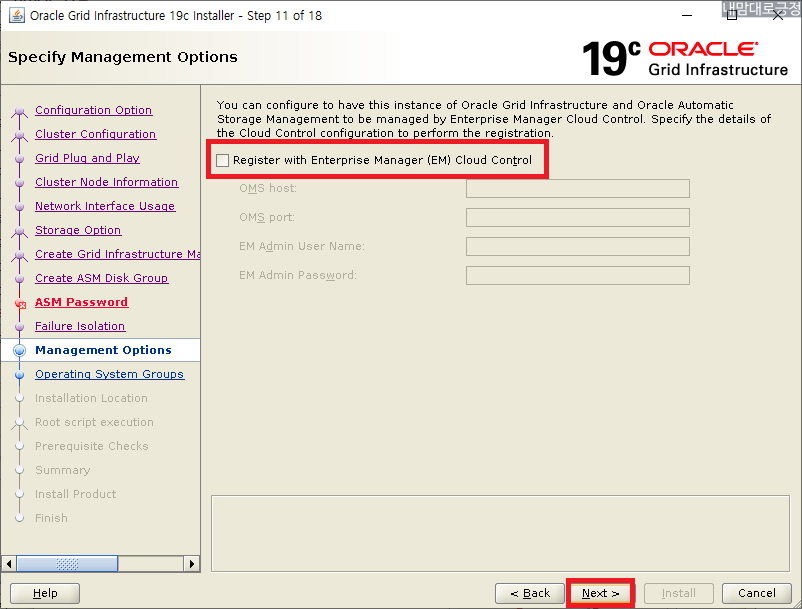This screenshot has width=802, height=609.
Task: Click the Finish step text
Action: point(51,518)
